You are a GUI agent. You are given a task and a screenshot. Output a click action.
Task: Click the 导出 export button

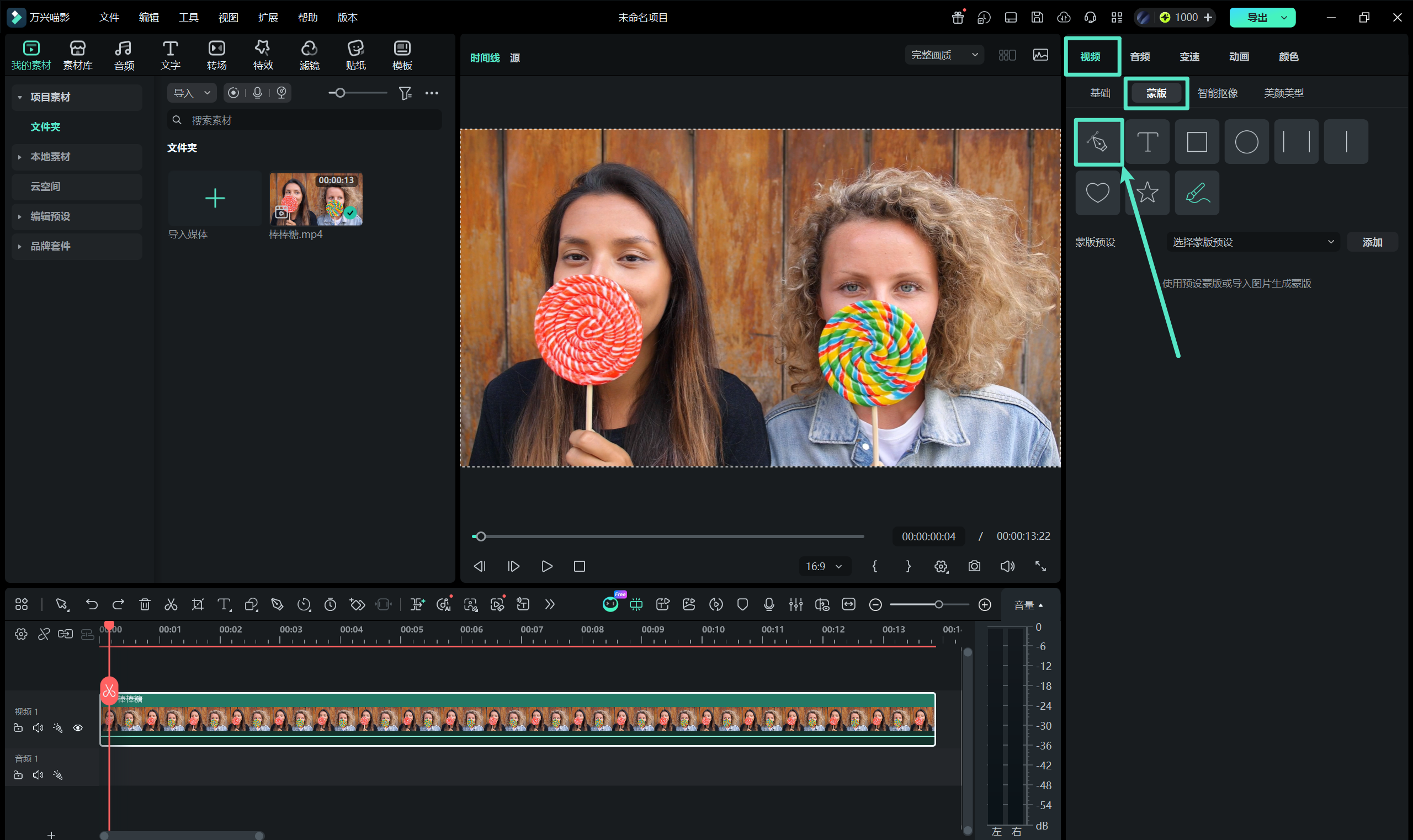point(1257,18)
